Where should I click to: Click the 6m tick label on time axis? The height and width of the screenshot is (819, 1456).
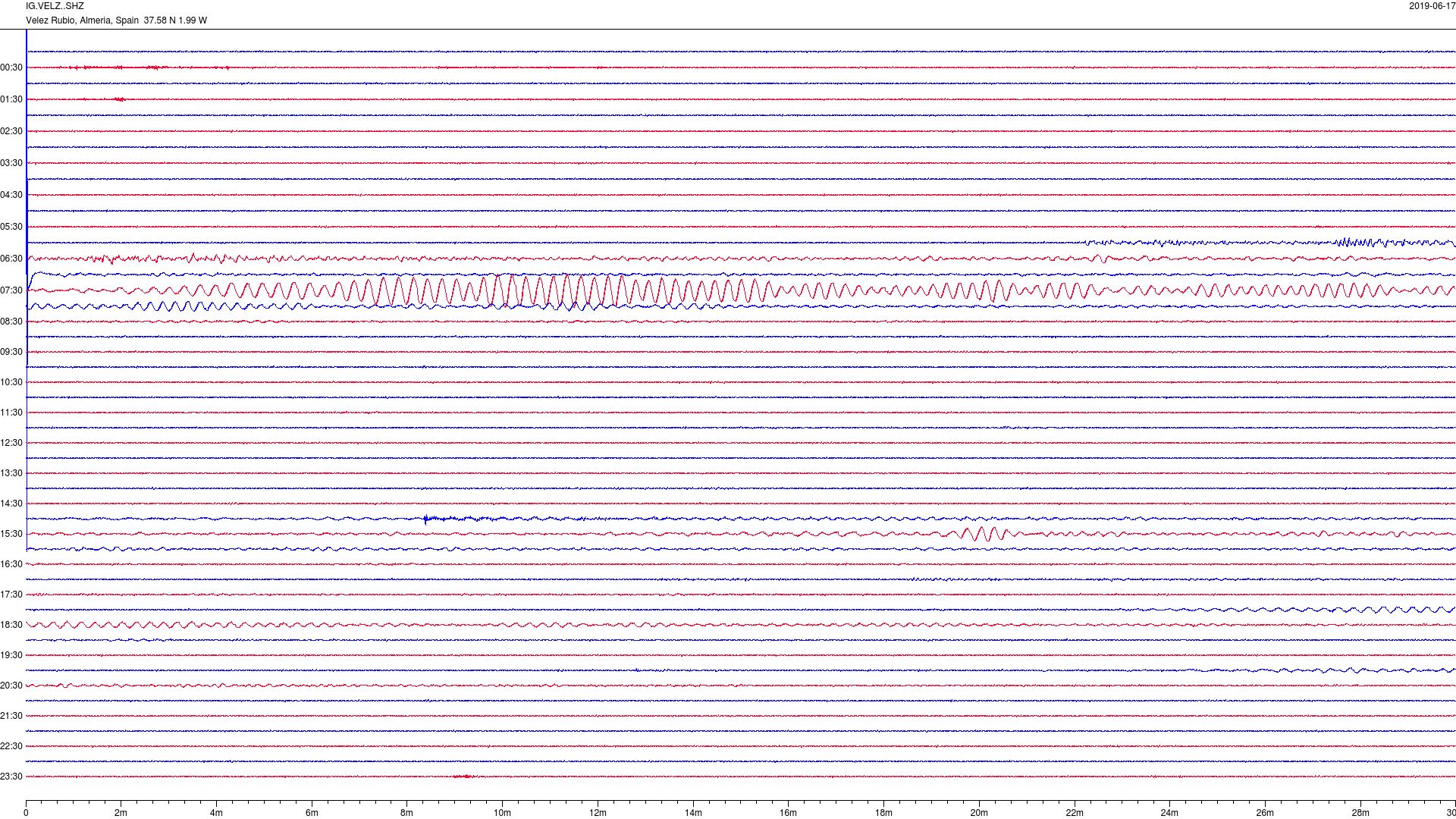pos(312,813)
